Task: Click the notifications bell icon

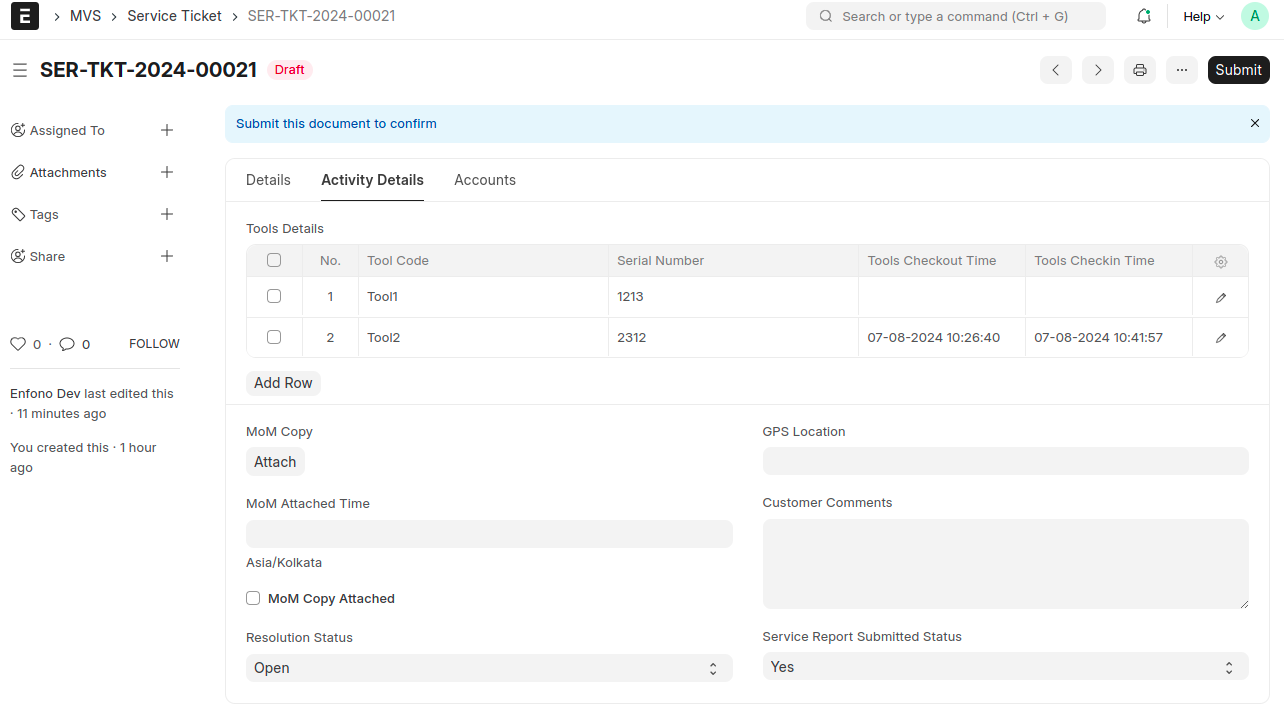Action: 1144,16
